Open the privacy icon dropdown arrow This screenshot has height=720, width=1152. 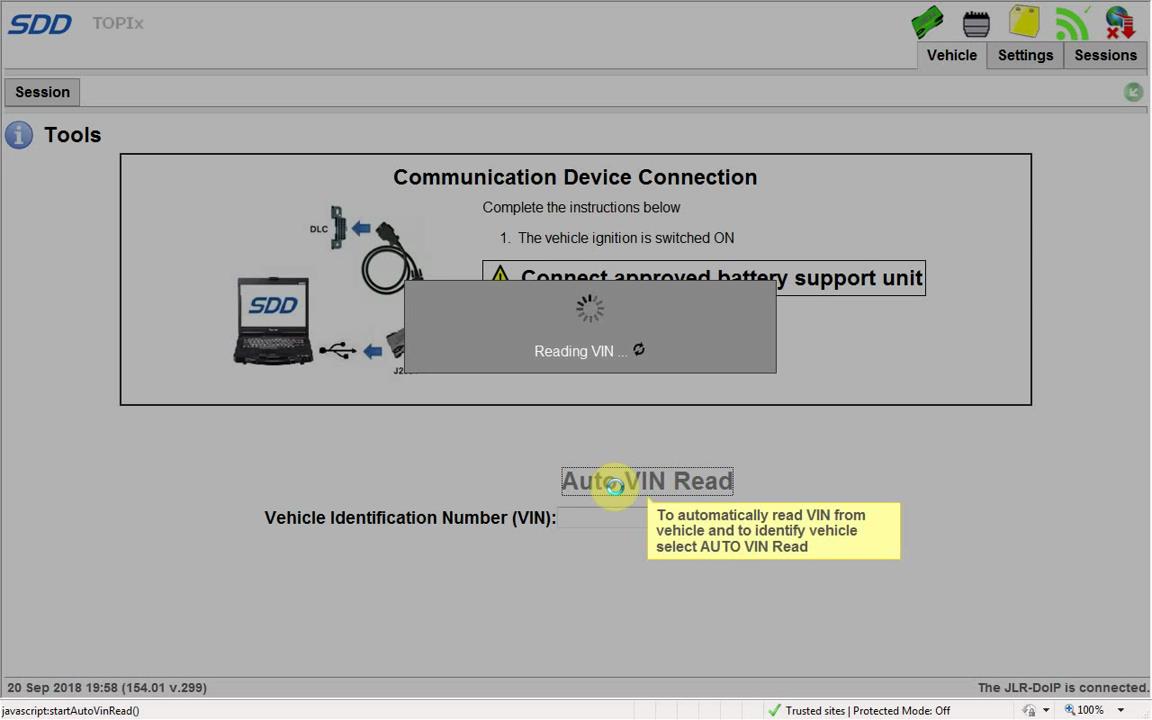point(1045,710)
